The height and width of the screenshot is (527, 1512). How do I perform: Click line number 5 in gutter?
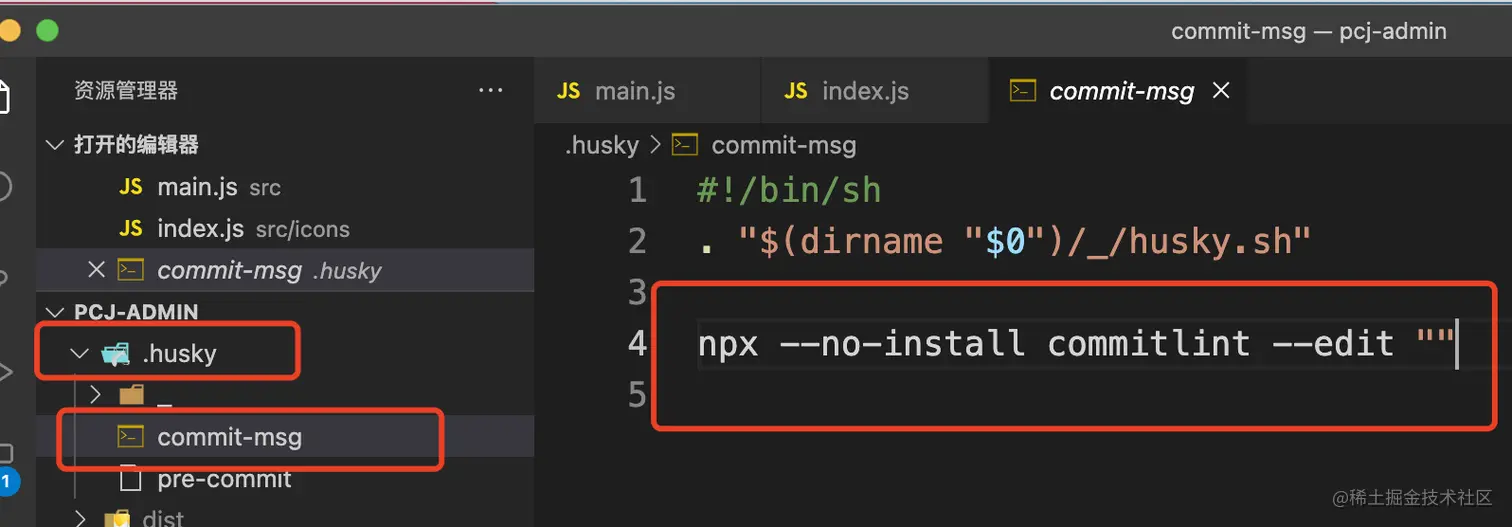point(638,395)
